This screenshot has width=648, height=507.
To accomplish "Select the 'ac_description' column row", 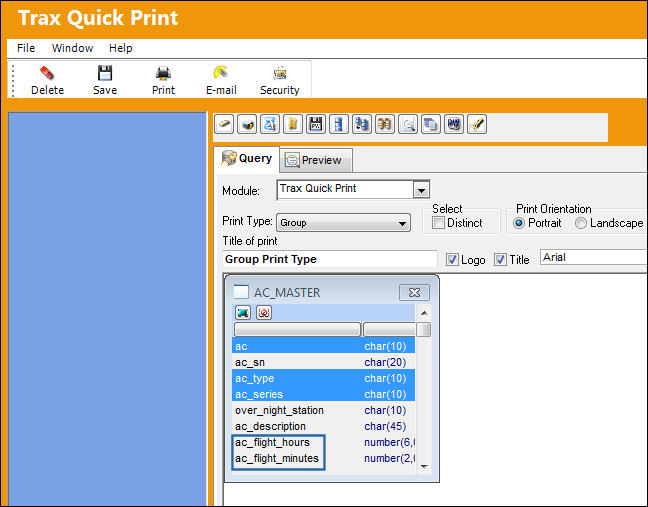I will tap(323, 426).
